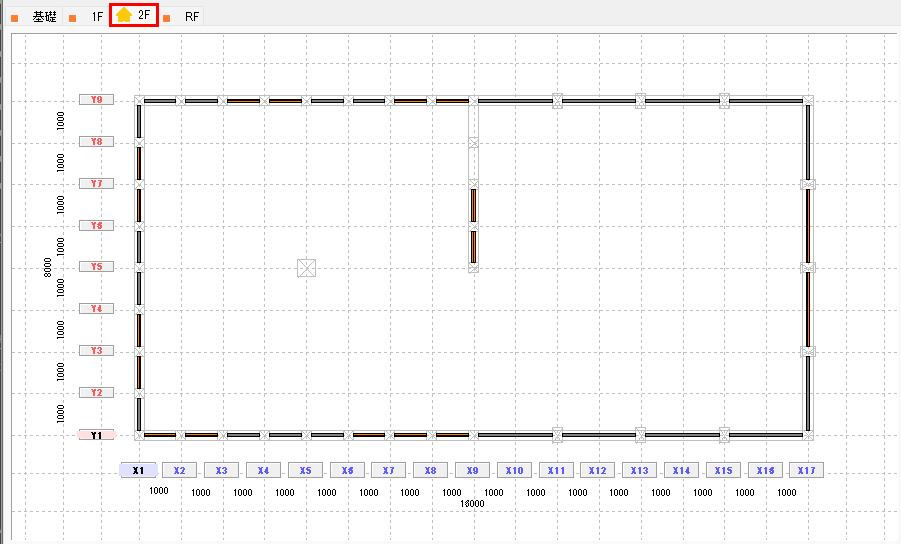
Task: Click the 18000 total width dimension
Action: [472, 504]
